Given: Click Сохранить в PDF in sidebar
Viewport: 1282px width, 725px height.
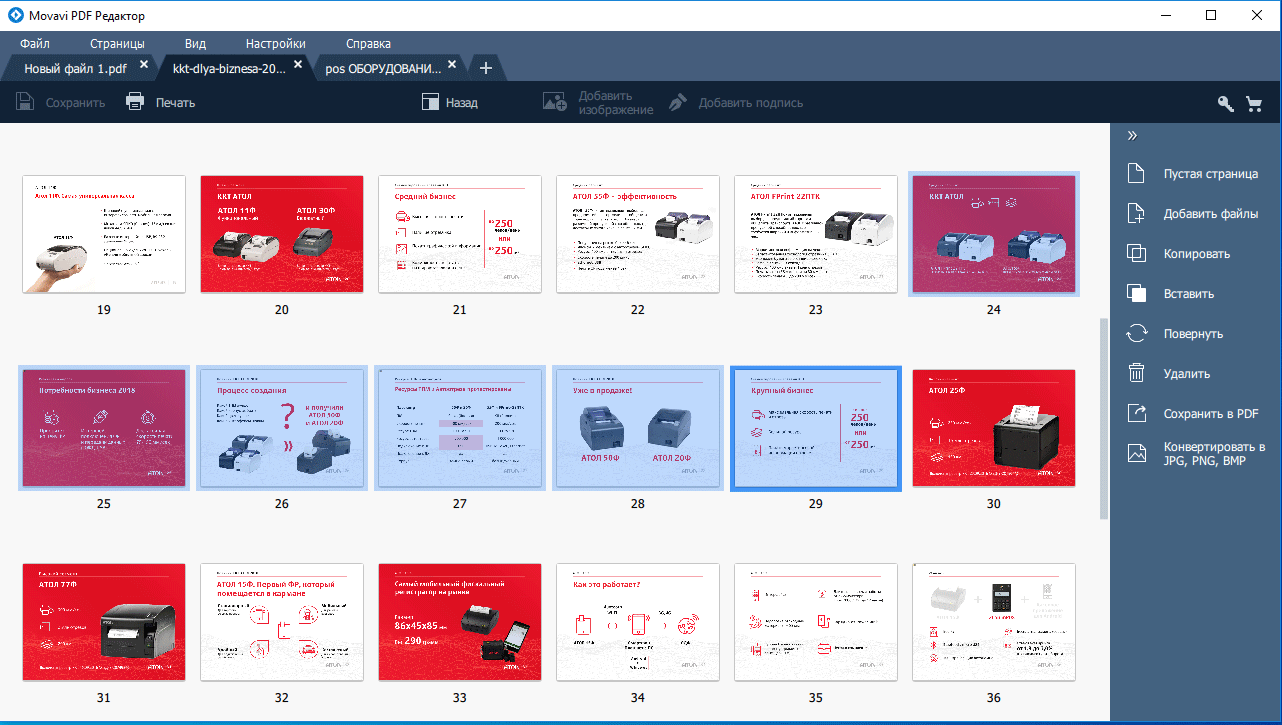Looking at the screenshot, I should (1211, 414).
